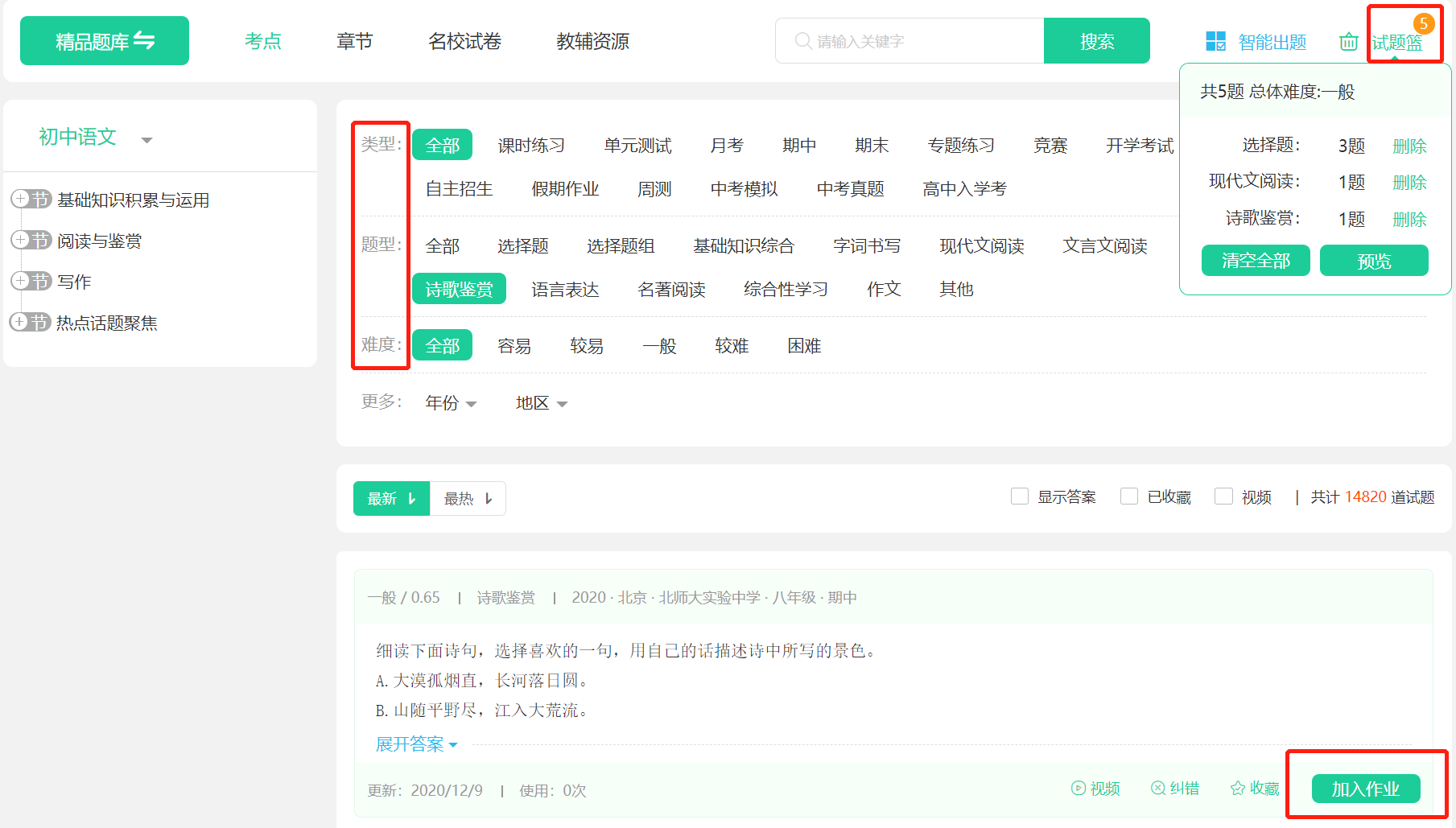
Task: Sort questions by 最热
Action: tap(468, 499)
